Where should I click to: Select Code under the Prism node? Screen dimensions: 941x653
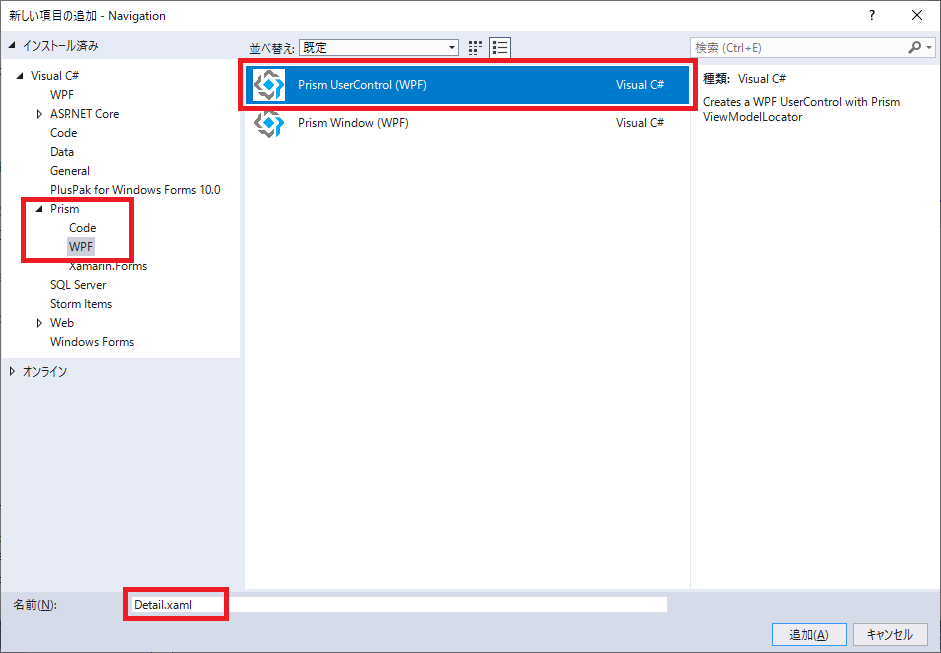tap(82, 227)
